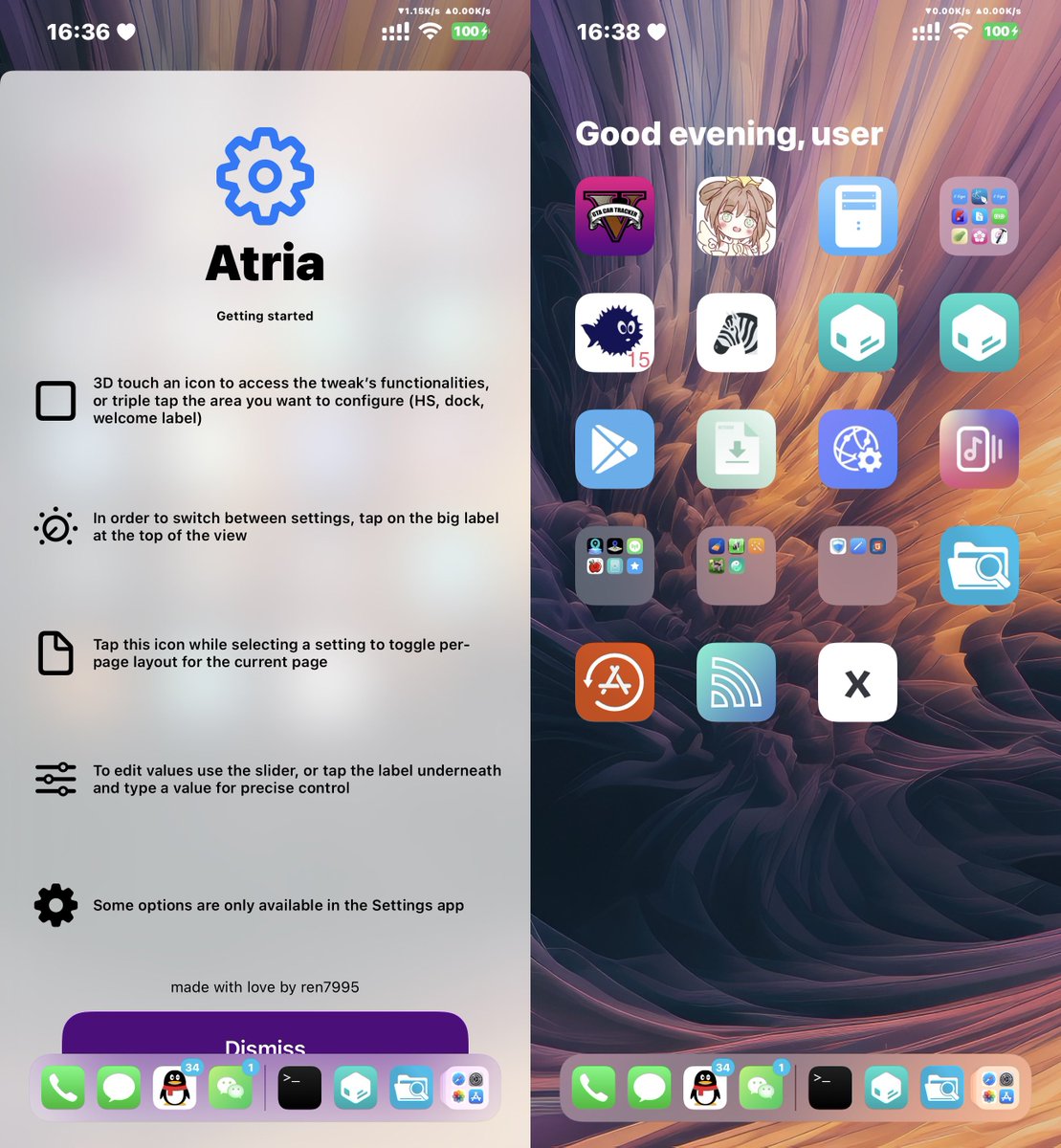Image resolution: width=1061 pixels, height=1148 pixels.
Task: Tap the purple Dismiss button
Action: tap(265, 1033)
